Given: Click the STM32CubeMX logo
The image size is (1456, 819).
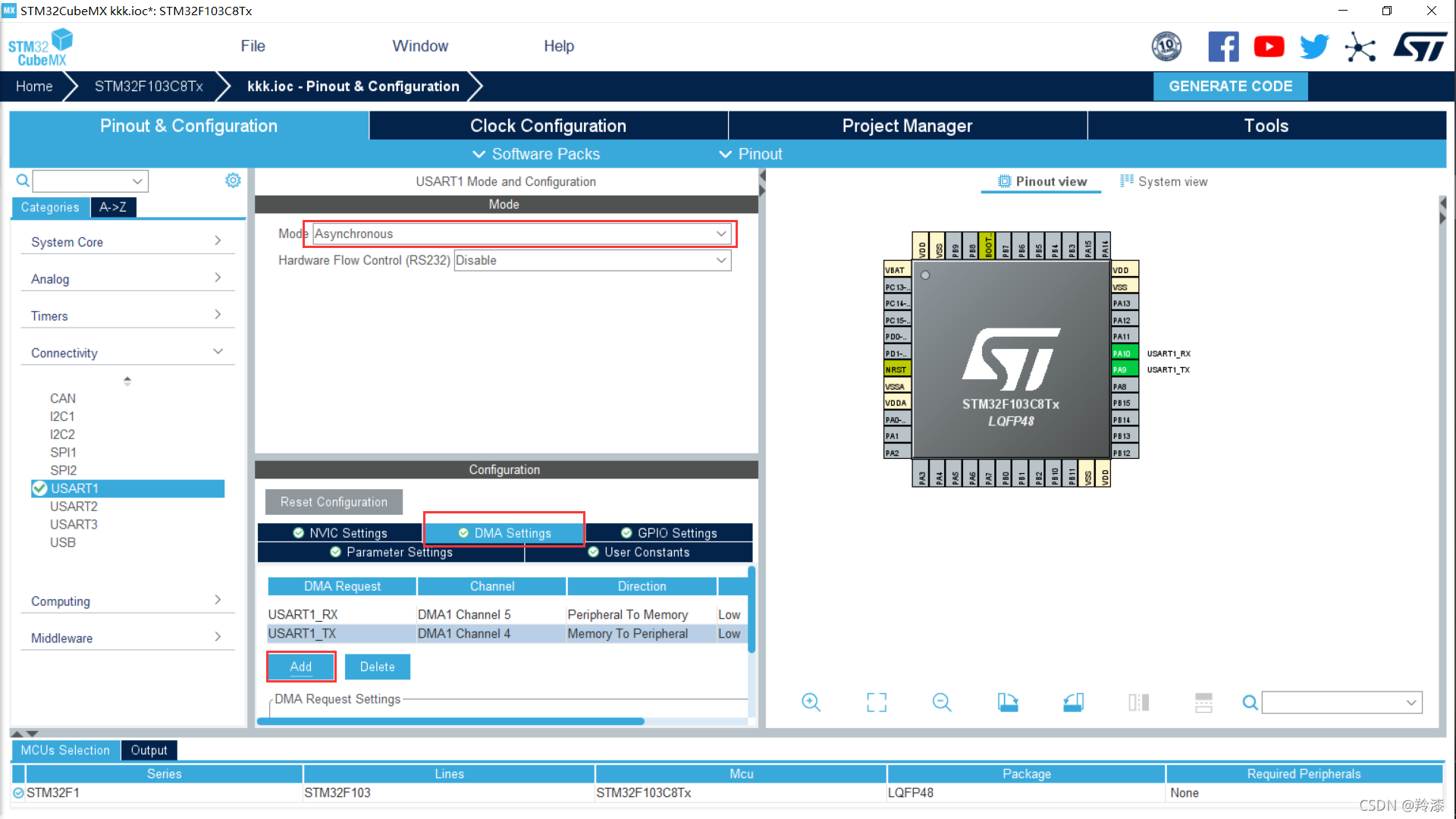Looking at the screenshot, I should pos(41,48).
